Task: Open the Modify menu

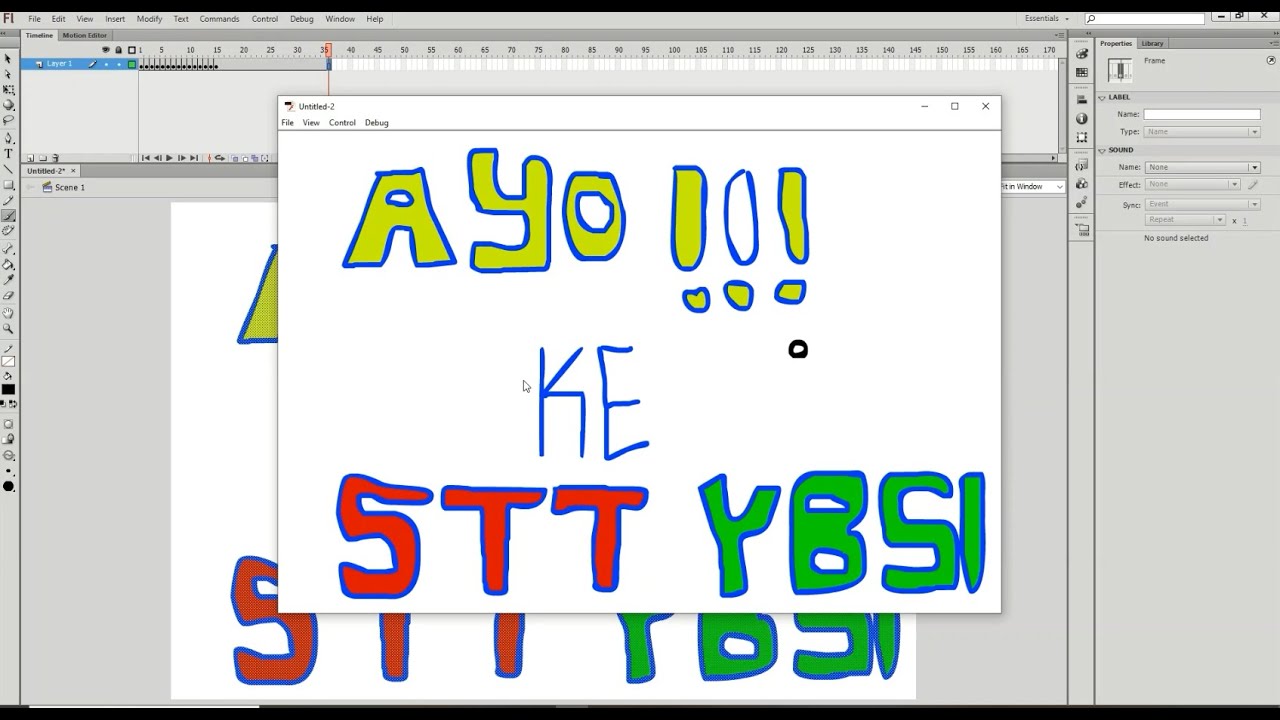Action: [x=149, y=19]
